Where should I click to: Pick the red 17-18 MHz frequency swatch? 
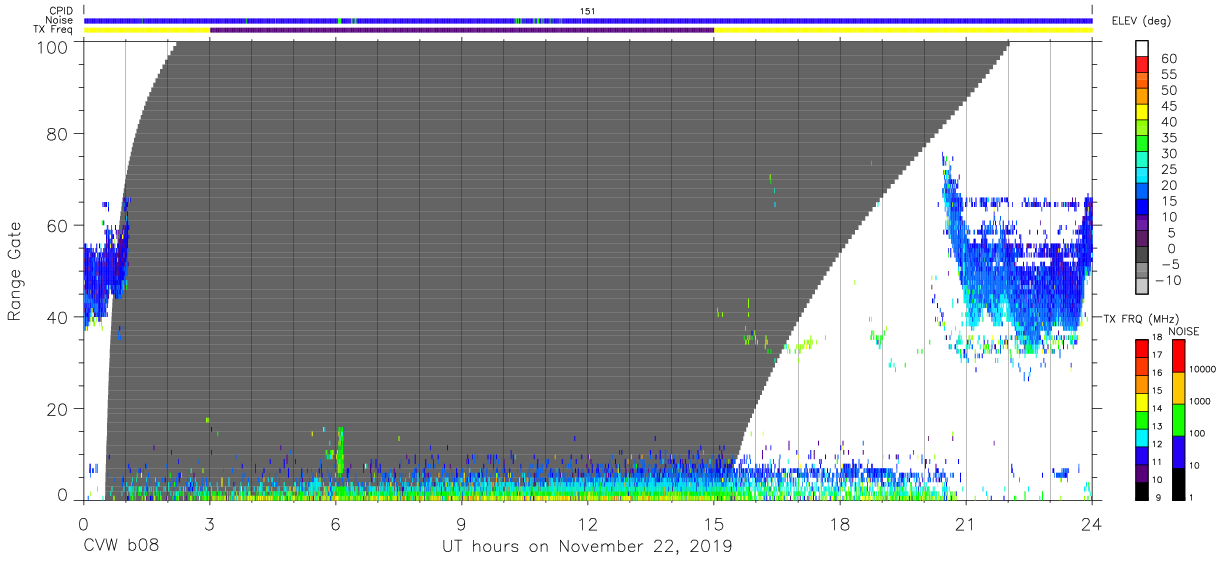click(x=1142, y=347)
